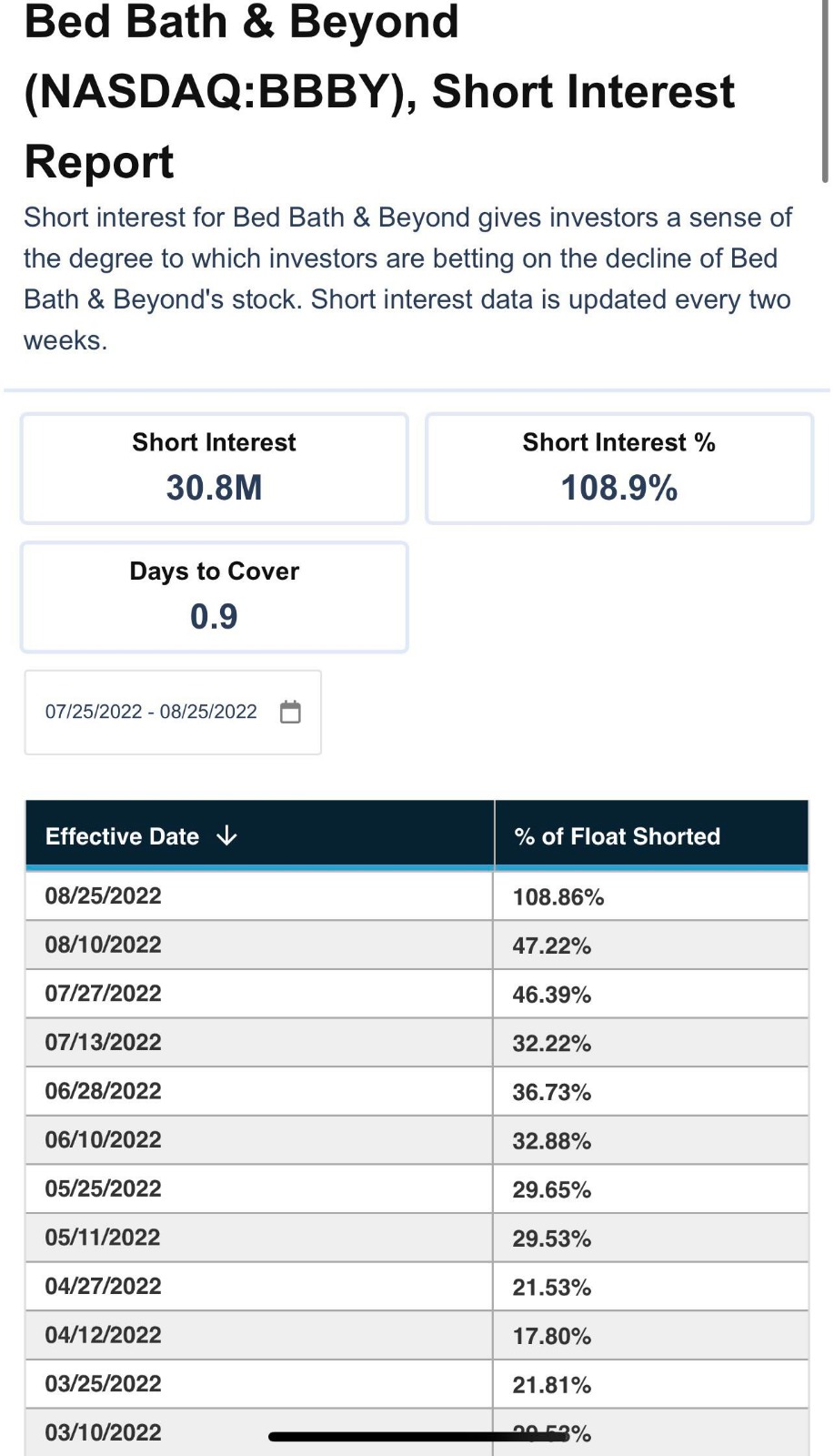Tap the 07/27/2022 effective date cell

click(x=104, y=994)
